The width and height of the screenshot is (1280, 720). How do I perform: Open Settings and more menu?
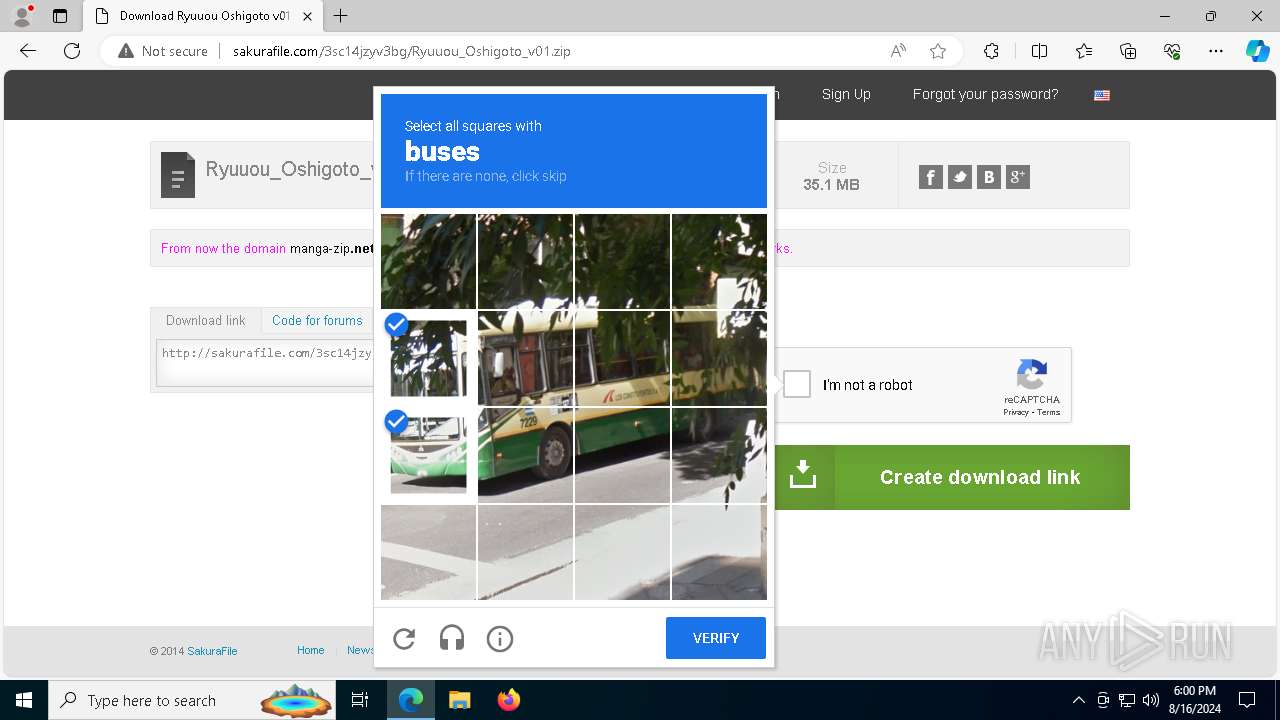click(x=1216, y=51)
